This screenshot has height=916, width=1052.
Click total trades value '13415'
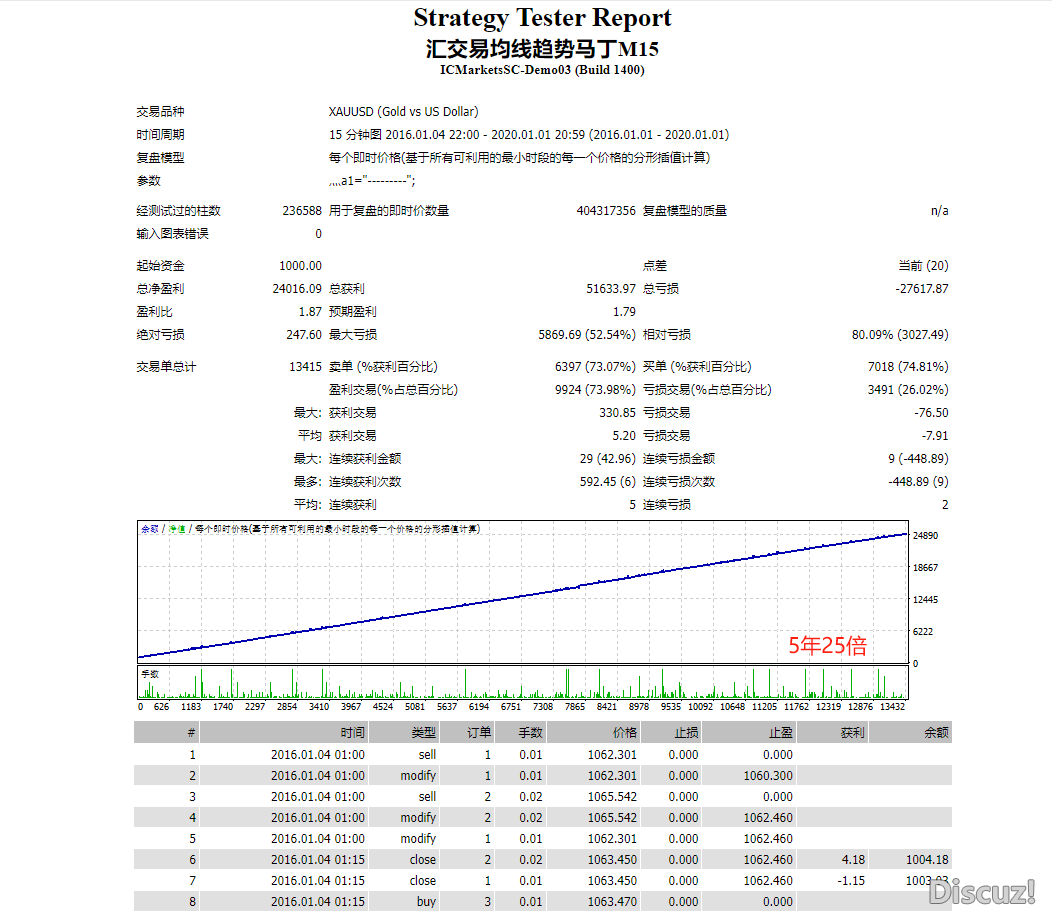point(305,367)
